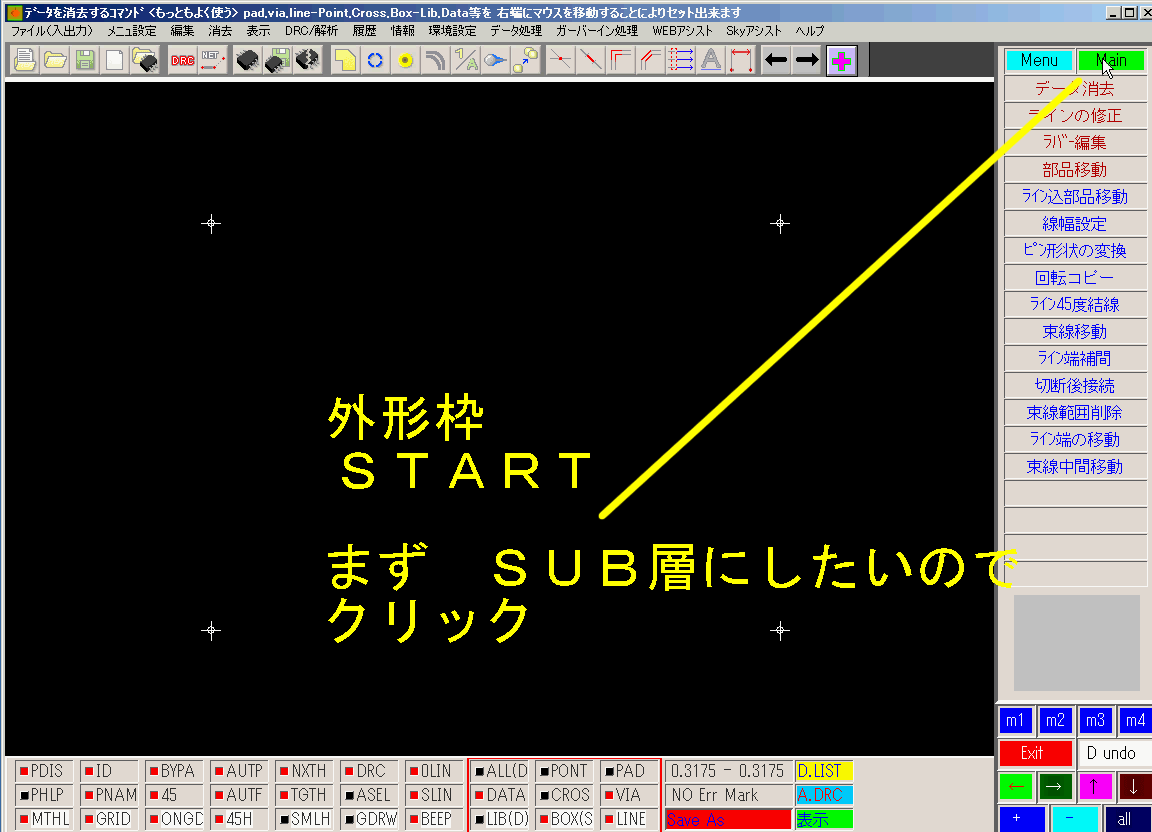
Task: Click the 1/A text numbering icon
Action: [466, 60]
